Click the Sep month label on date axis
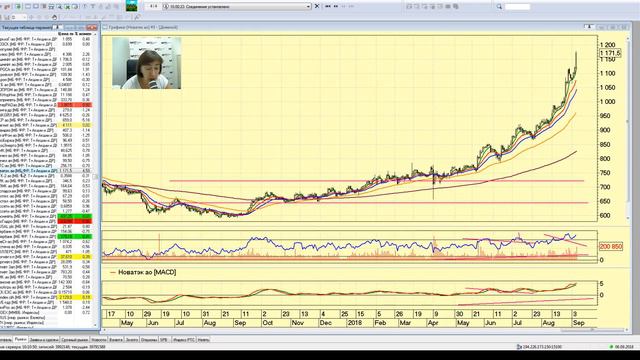640x360 pixels. (x=578, y=323)
